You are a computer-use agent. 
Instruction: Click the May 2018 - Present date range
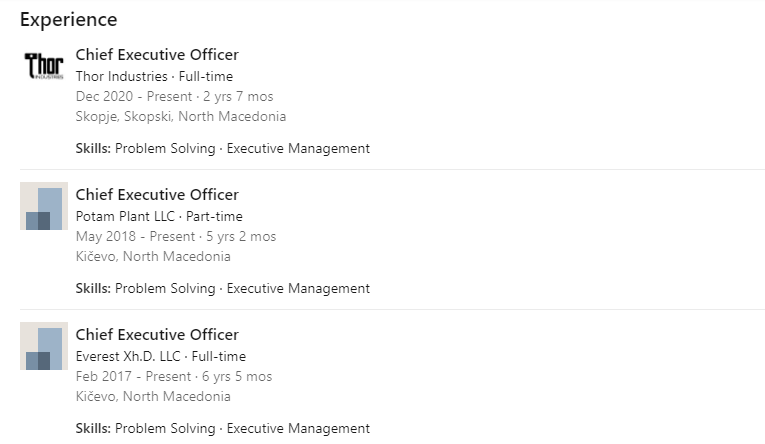click(x=175, y=237)
